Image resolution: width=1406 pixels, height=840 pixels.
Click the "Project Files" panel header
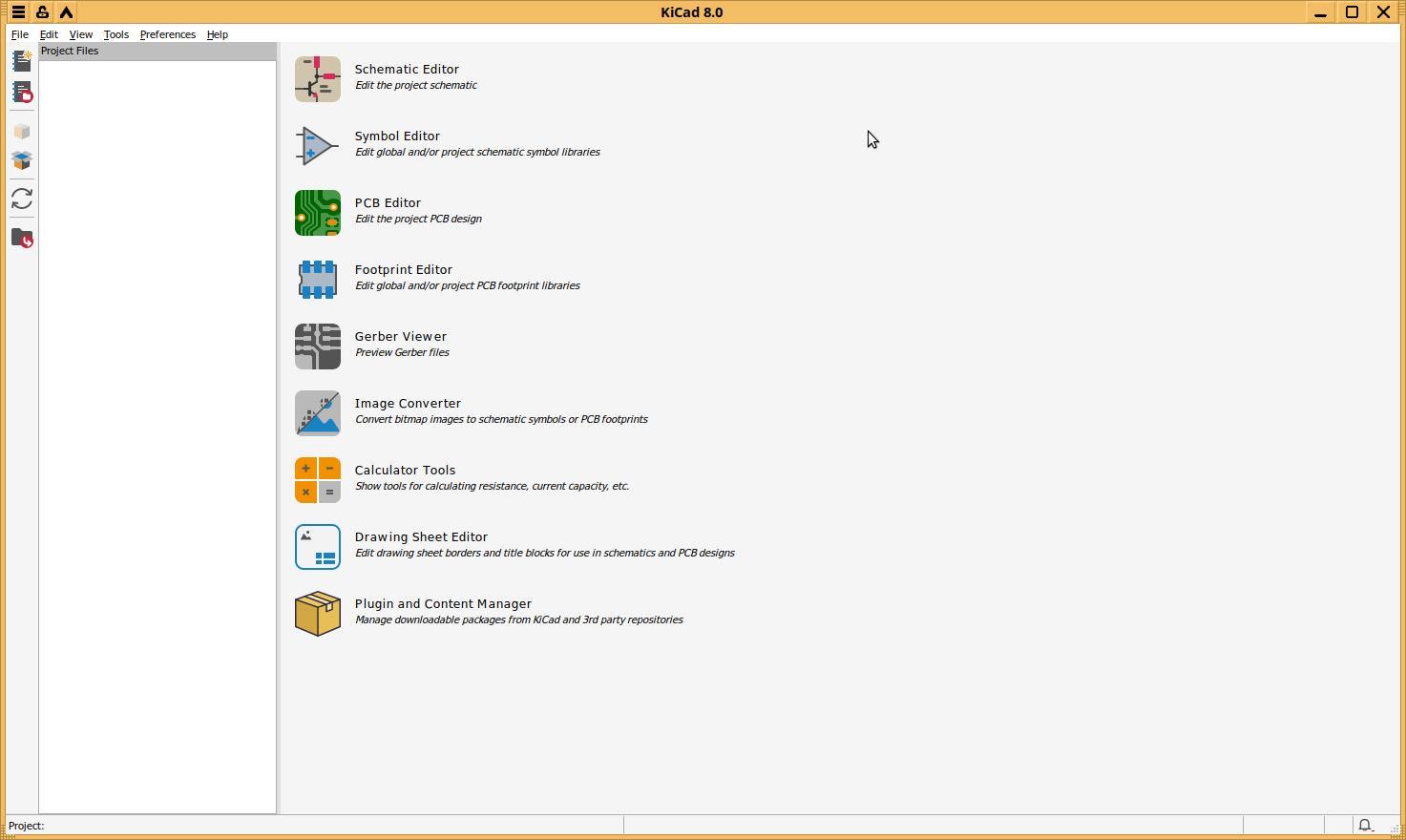point(157,52)
